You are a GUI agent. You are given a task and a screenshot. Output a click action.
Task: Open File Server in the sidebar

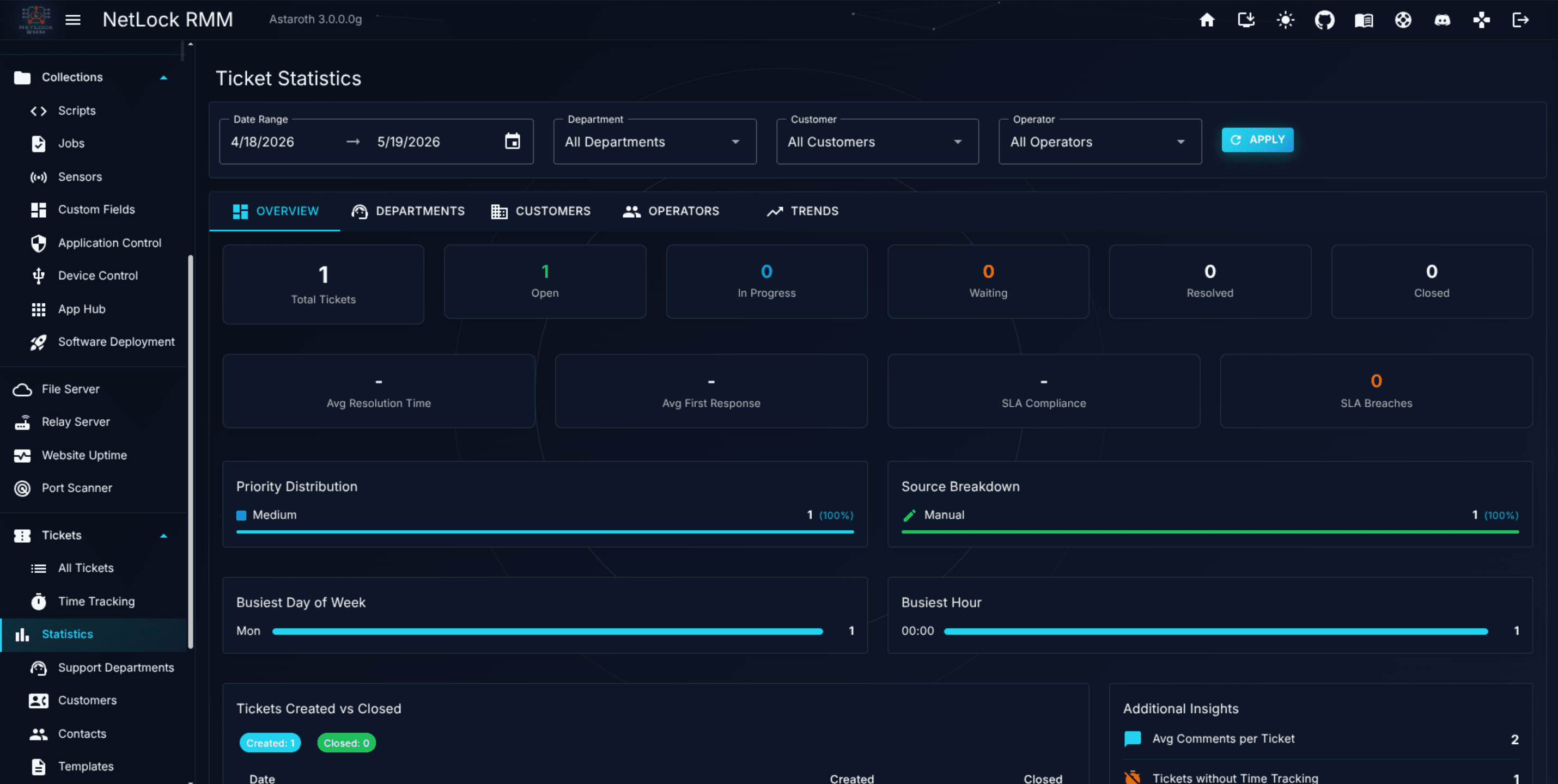pos(94,389)
